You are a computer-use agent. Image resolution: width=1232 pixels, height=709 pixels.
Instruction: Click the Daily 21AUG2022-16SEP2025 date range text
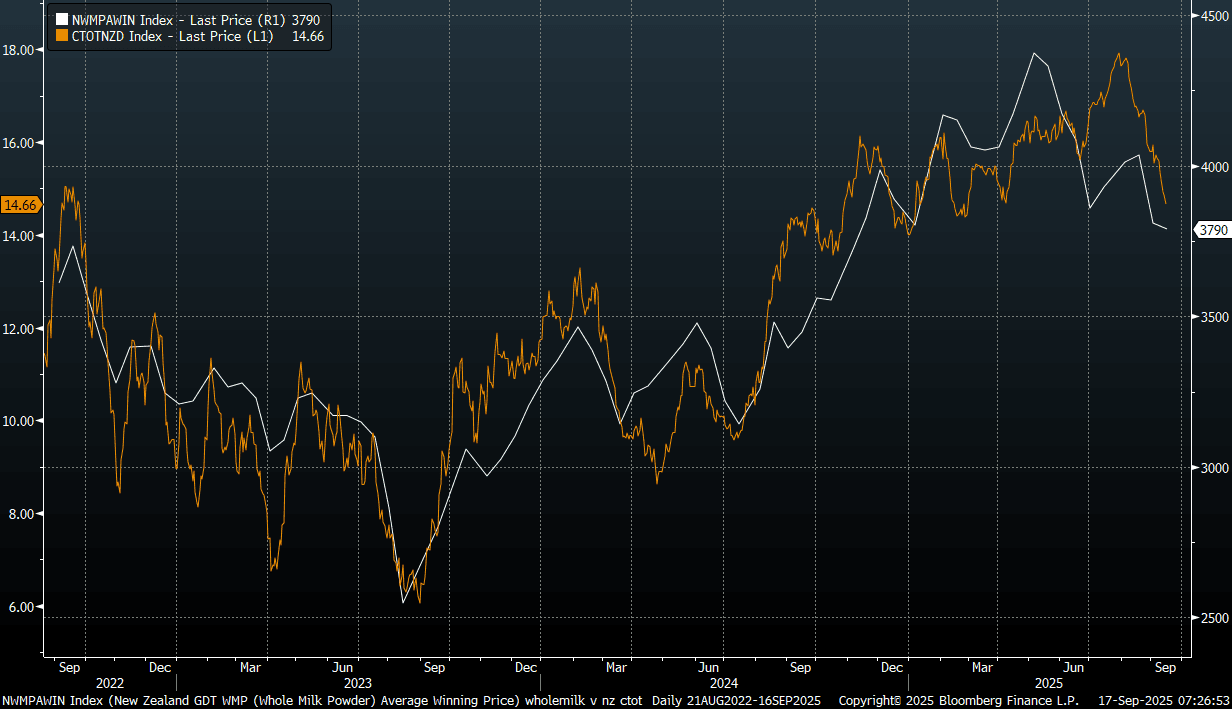pos(736,701)
